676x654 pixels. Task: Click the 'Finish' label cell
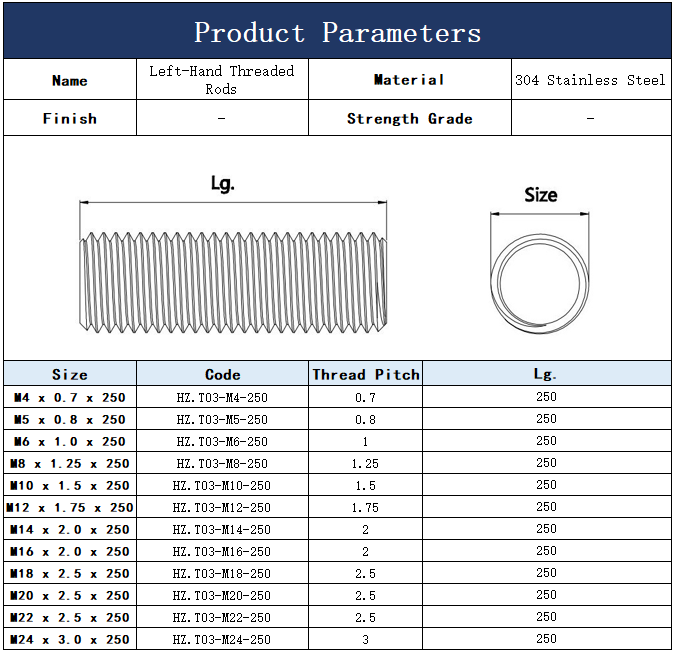coord(70,118)
